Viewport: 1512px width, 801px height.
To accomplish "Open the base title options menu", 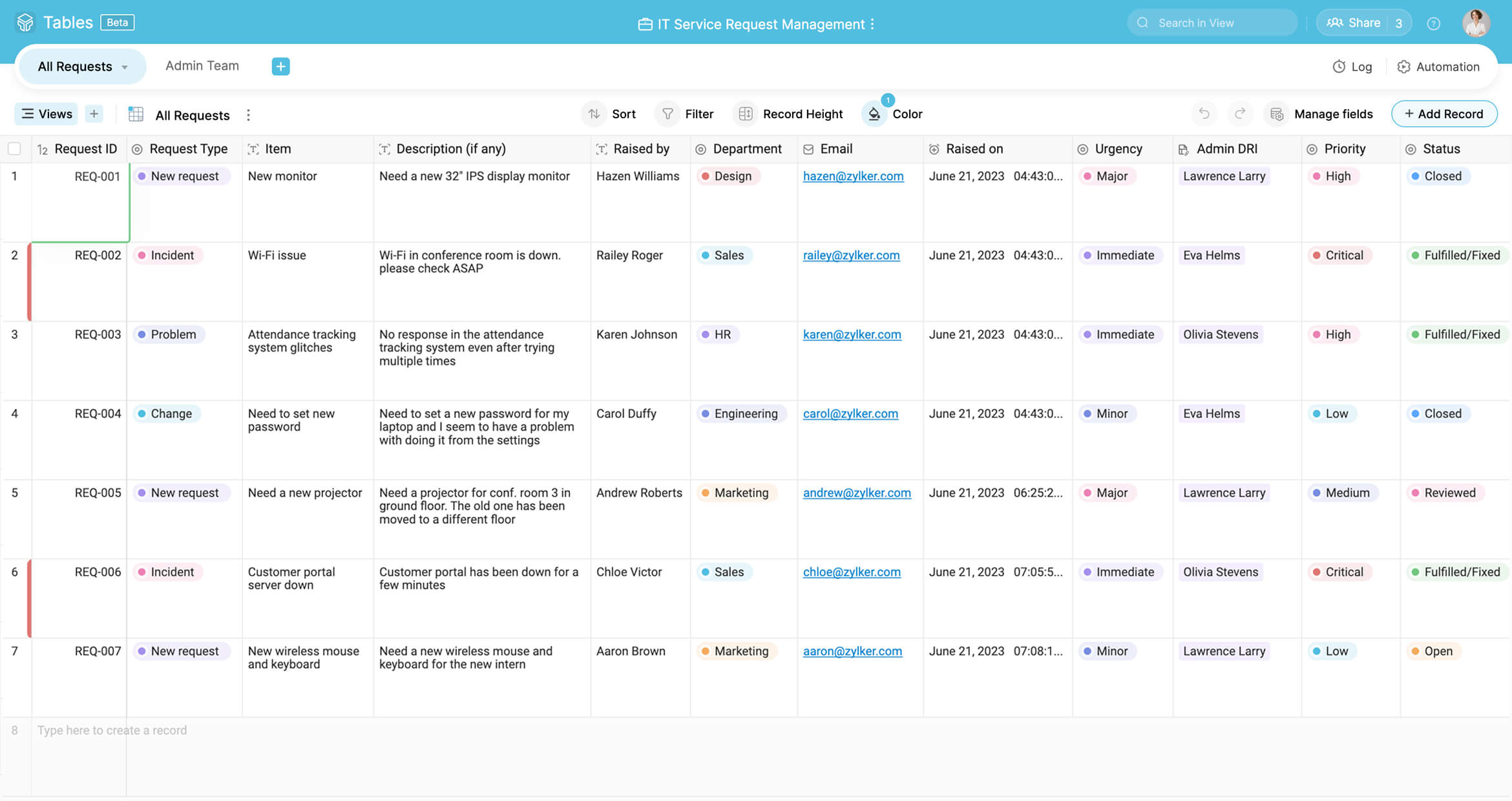I will point(872,24).
